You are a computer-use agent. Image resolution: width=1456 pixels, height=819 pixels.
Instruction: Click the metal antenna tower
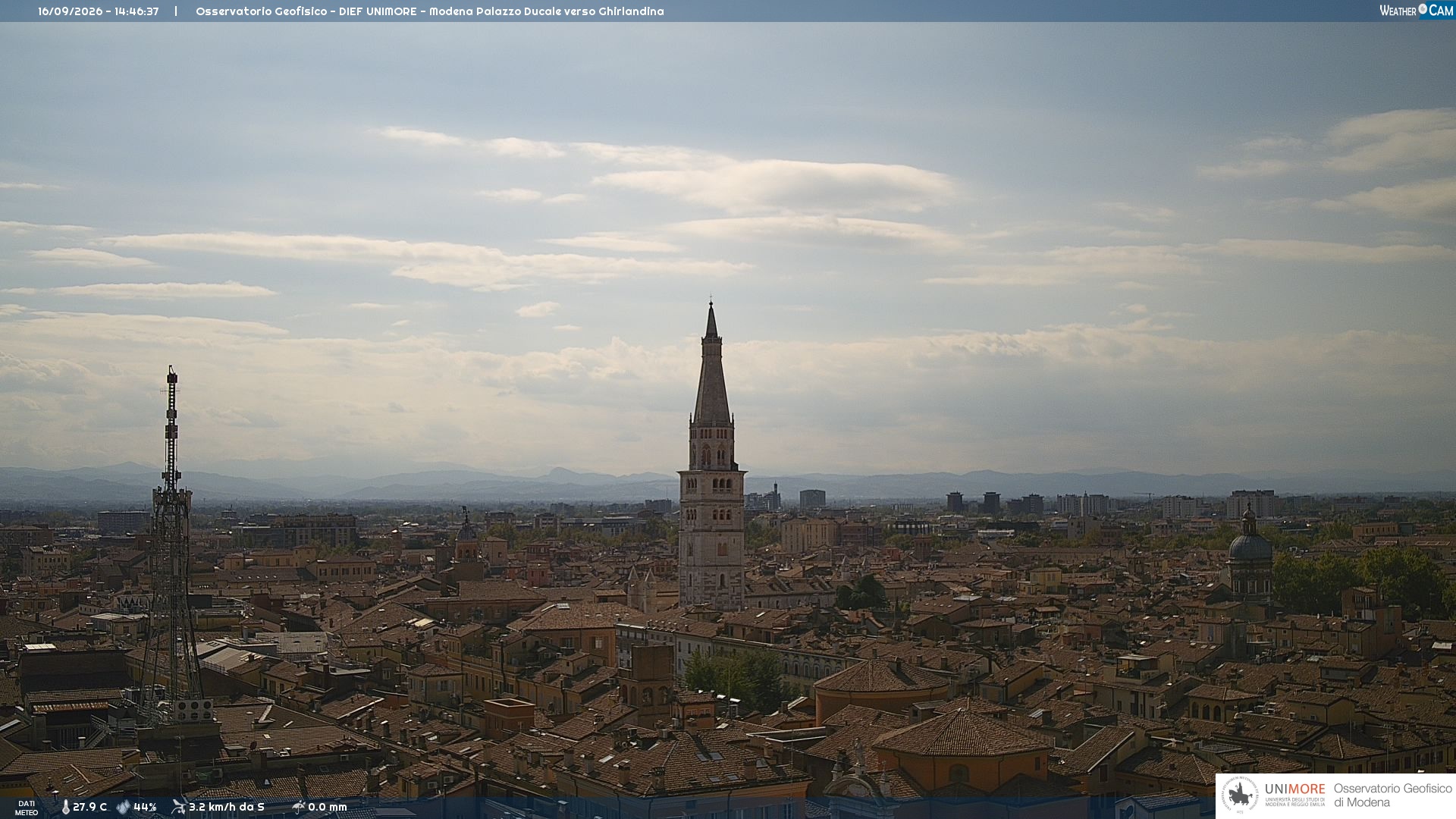(x=171, y=546)
